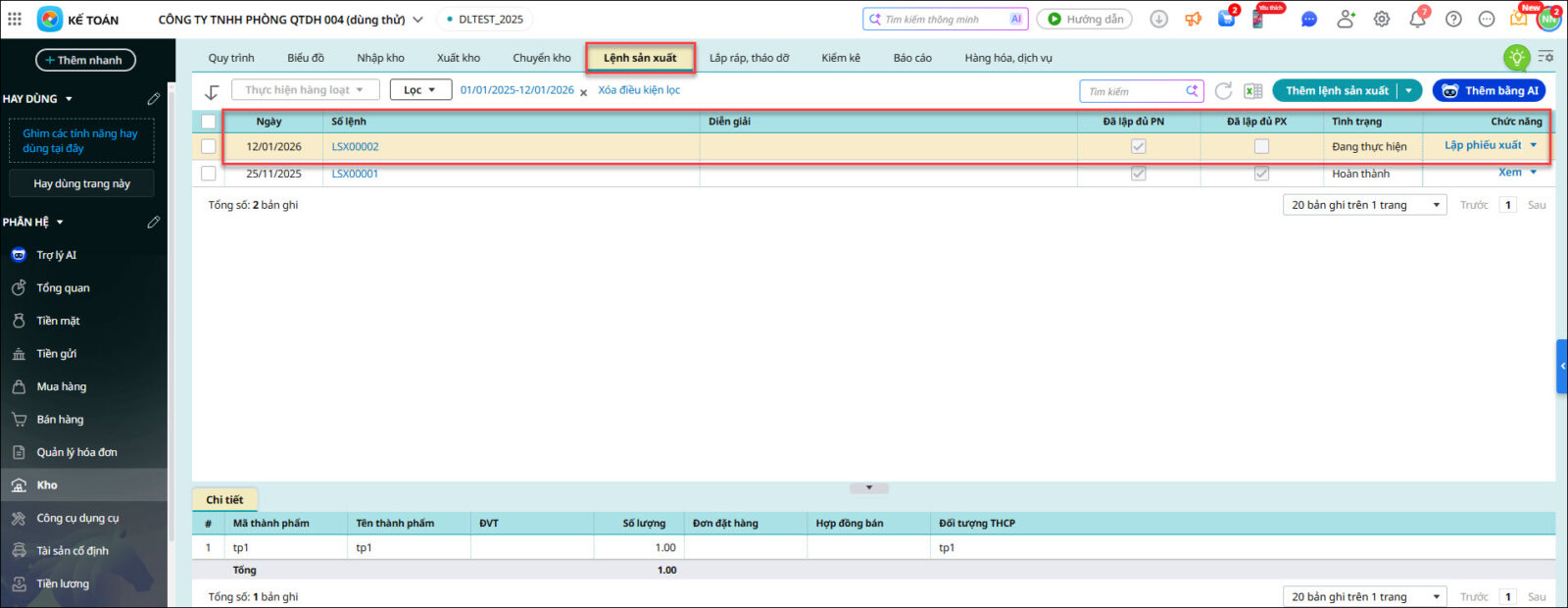Tick the checkbox for row LSX00002
Screen dimensions: 1568x608
point(208,146)
